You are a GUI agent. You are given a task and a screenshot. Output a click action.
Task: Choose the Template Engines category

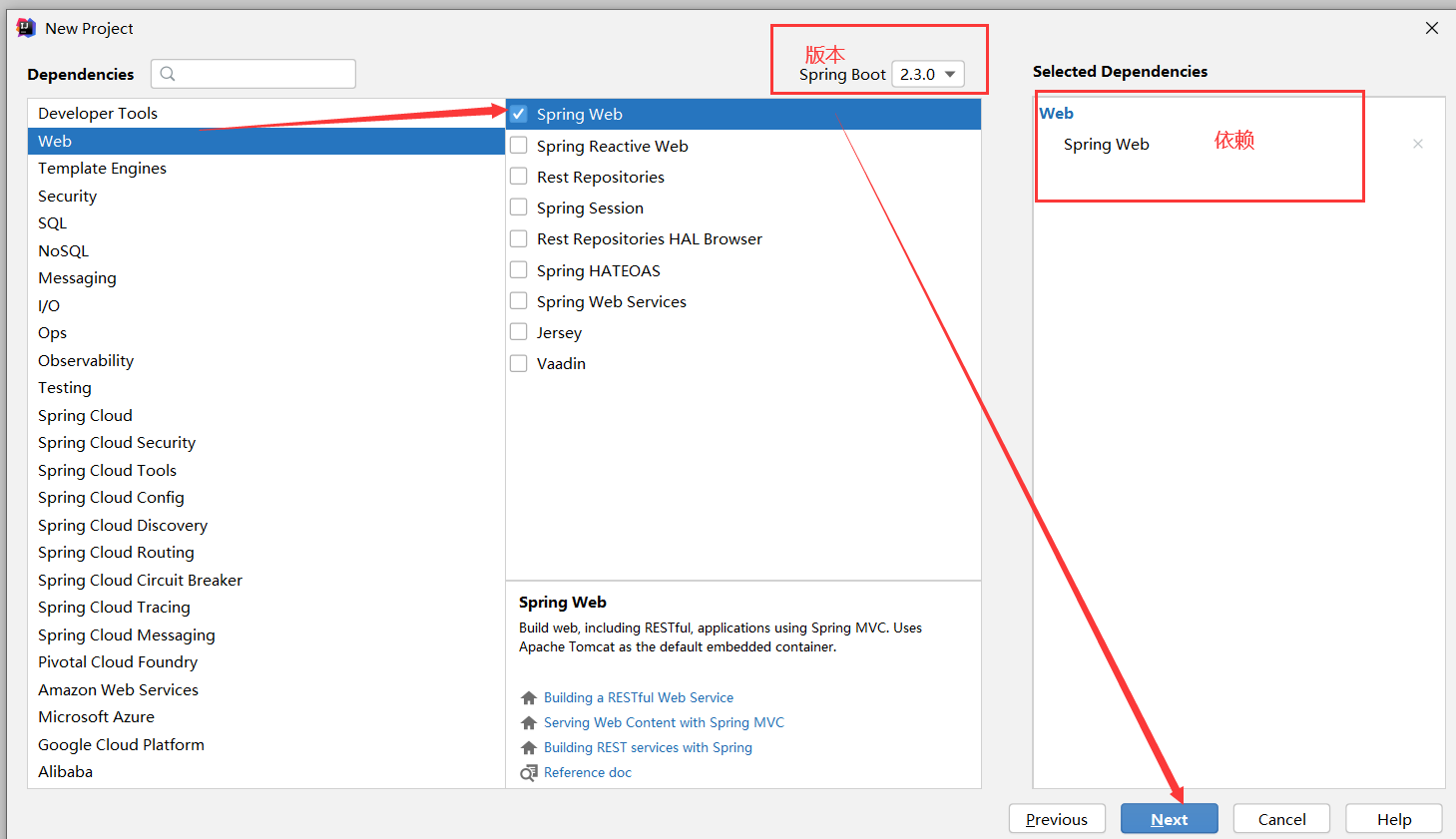pos(266,169)
